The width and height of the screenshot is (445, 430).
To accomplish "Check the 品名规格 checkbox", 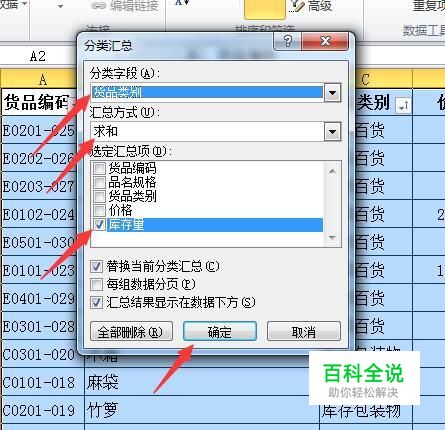I will point(99,182).
